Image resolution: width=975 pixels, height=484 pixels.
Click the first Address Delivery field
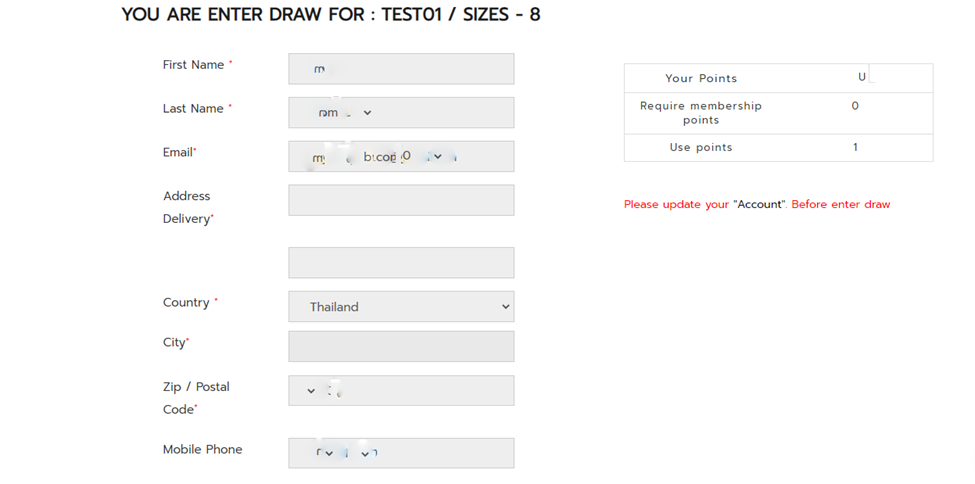point(401,200)
